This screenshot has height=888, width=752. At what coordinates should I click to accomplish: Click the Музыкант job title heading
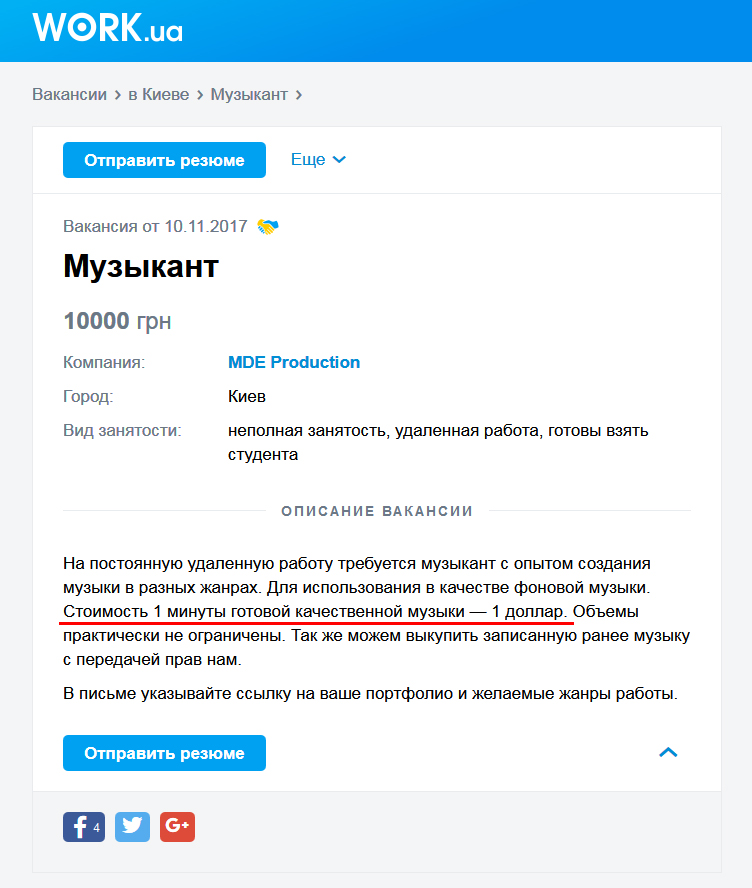(141, 267)
